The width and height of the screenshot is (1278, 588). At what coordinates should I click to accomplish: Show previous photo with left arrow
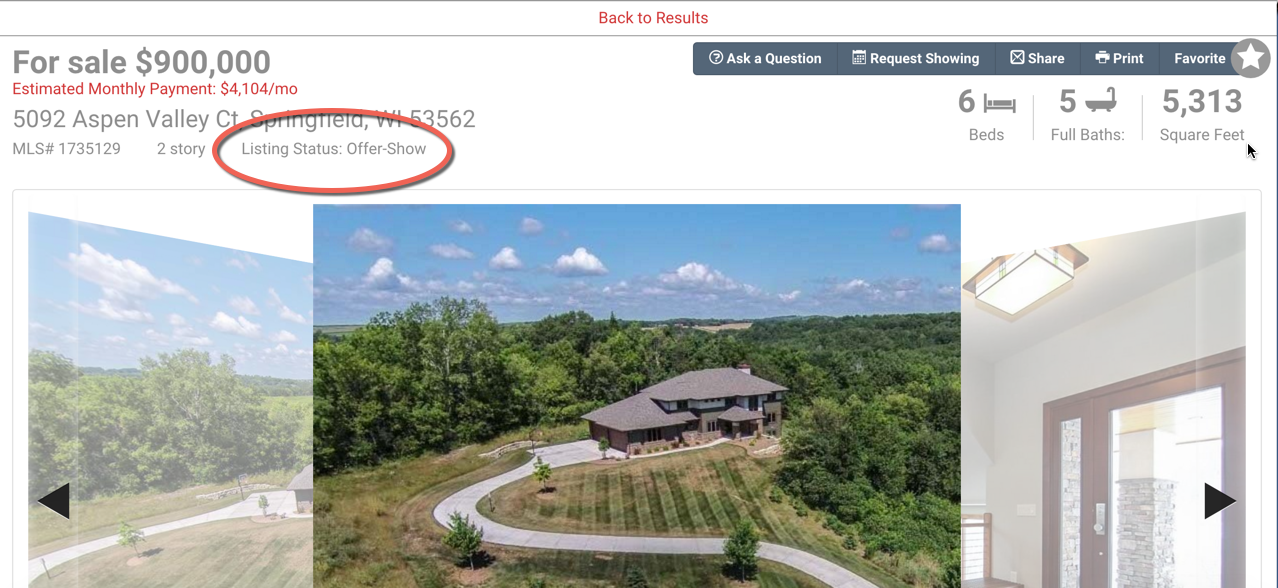(54, 501)
